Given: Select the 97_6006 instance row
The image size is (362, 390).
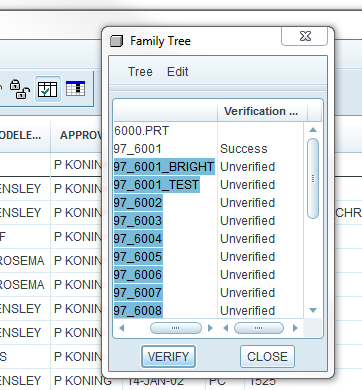Looking at the screenshot, I should coord(138,275).
